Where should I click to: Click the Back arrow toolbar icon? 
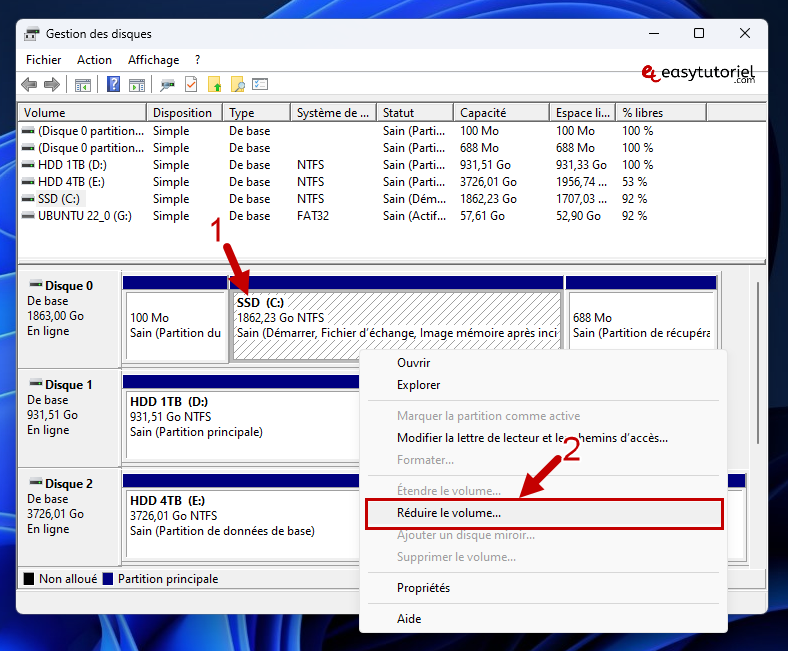[29, 84]
